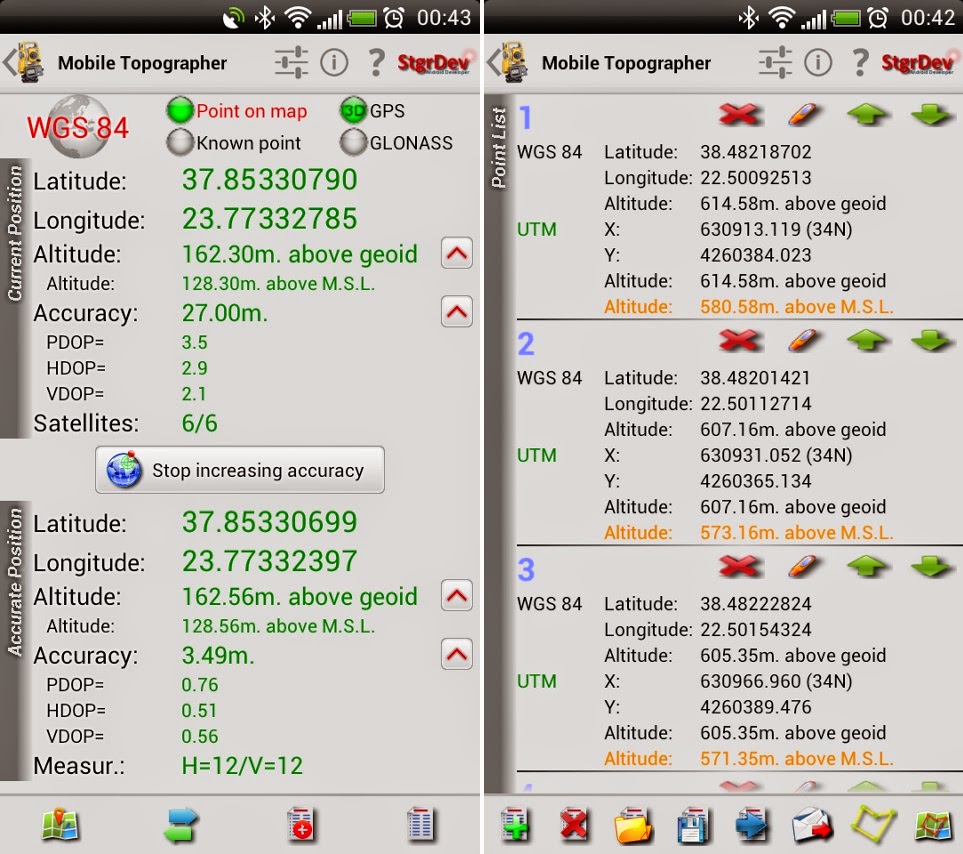Tap Satellites value 6/6
Image resolution: width=963 pixels, height=854 pixels.
[200, 423]
